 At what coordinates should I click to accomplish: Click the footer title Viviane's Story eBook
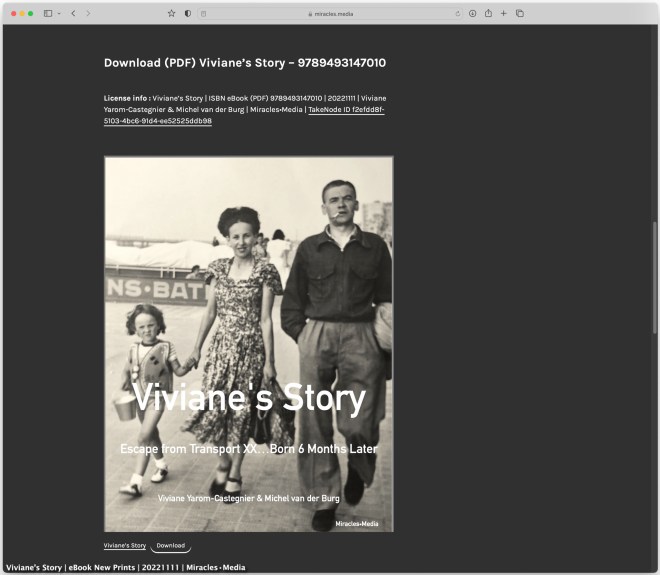click(125, 567)
